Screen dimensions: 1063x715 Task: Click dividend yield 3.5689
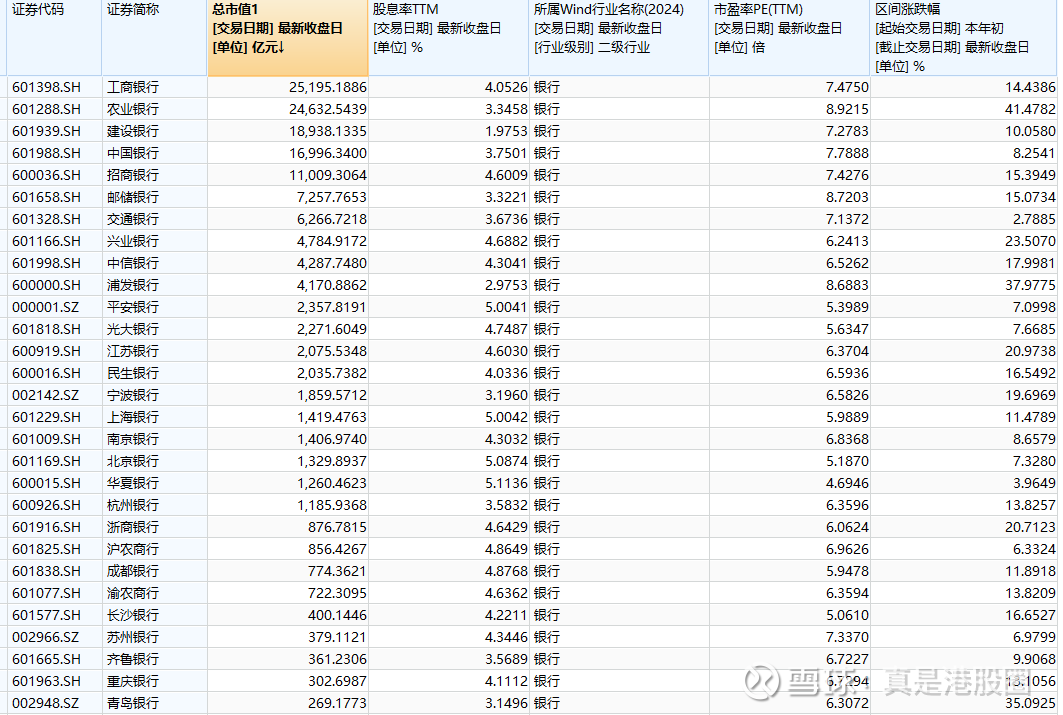(x=506, y=659)
